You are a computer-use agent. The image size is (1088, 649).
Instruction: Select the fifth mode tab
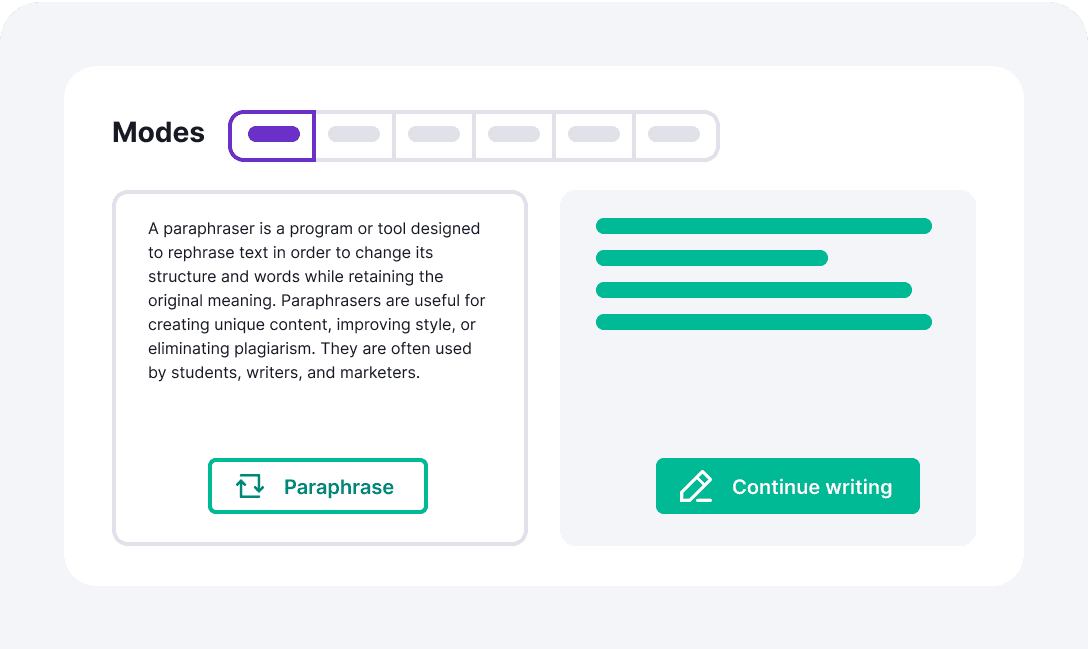pos(594,135)
